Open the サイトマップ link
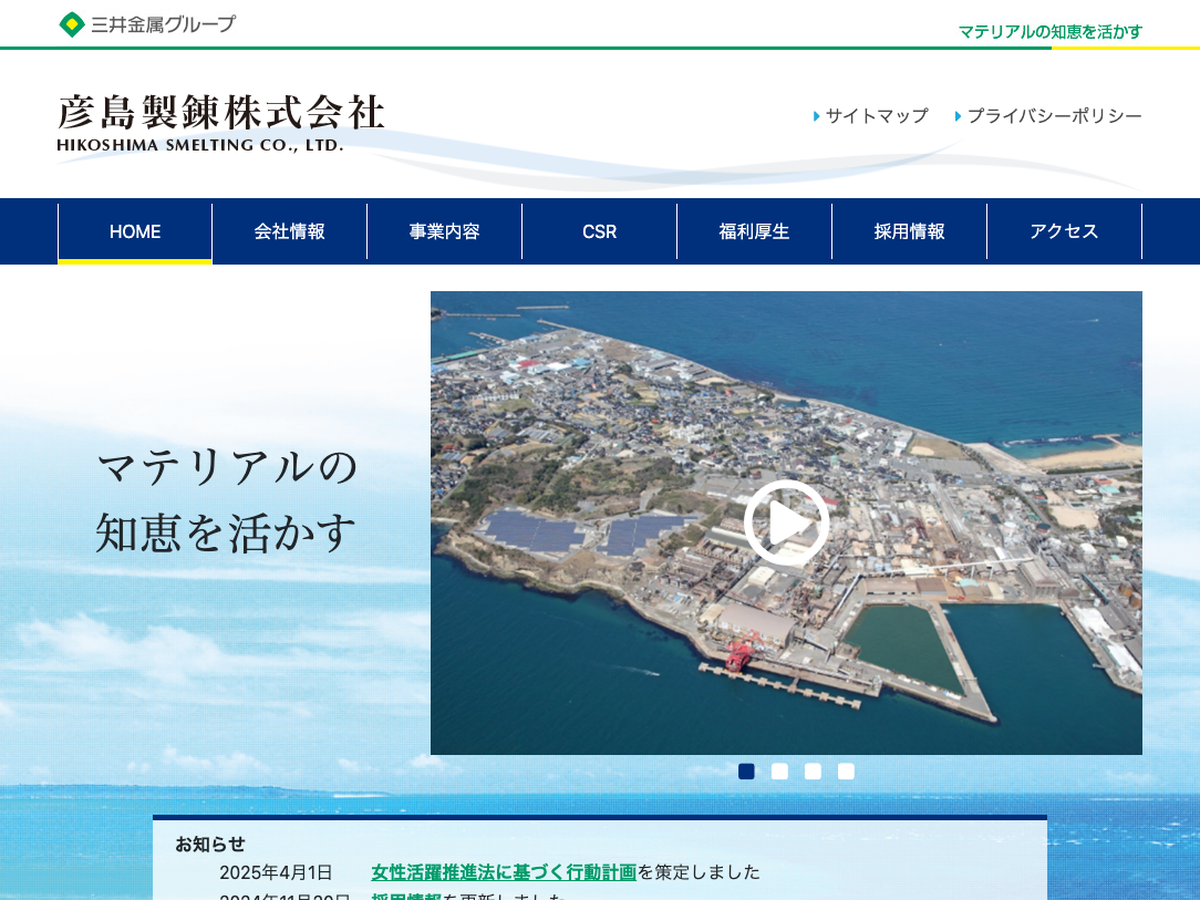This screenshot has width=1200, height=900. pyautogui.click(x=877, y=116)
